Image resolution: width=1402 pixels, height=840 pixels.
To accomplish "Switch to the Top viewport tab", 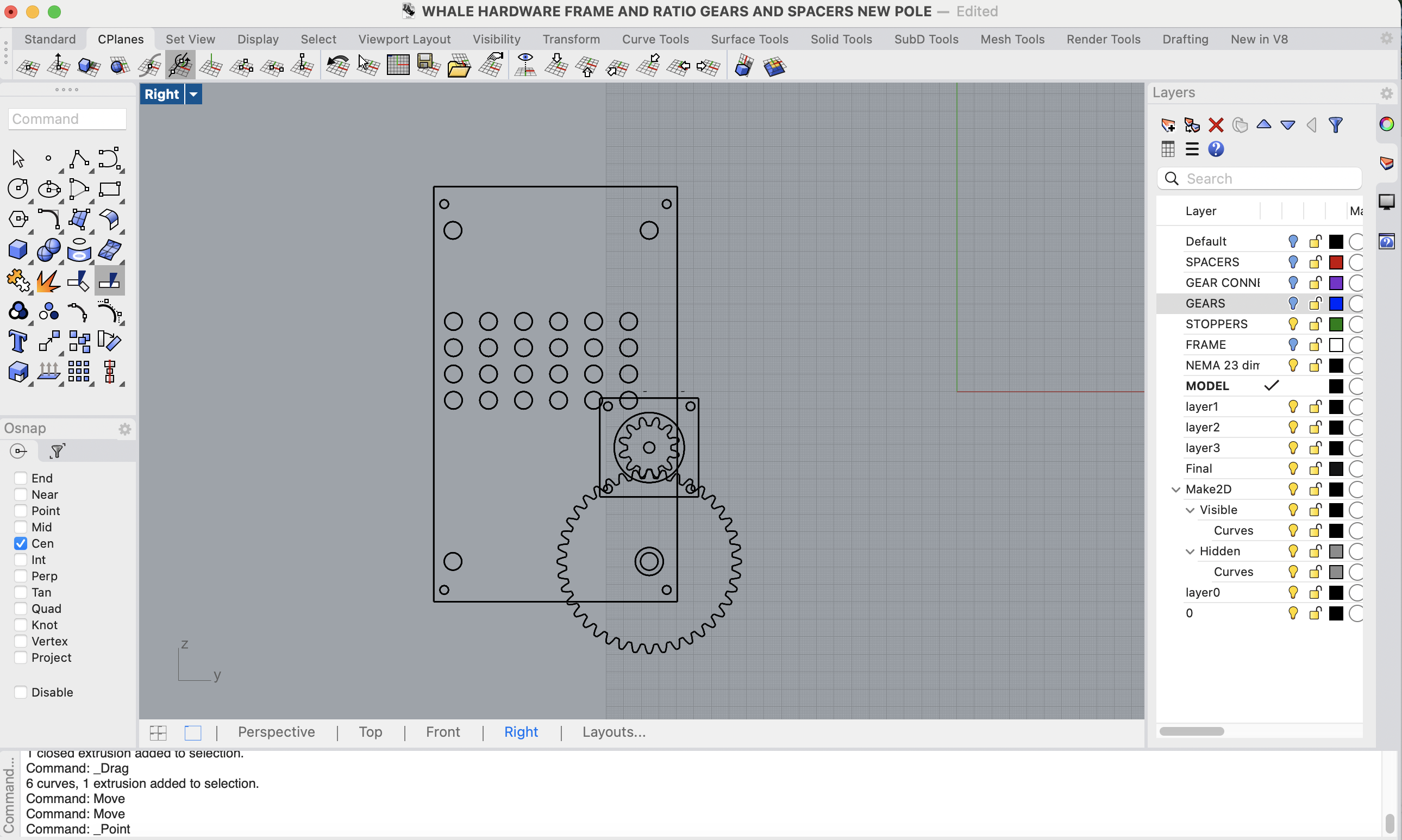I will click(370, 732).
